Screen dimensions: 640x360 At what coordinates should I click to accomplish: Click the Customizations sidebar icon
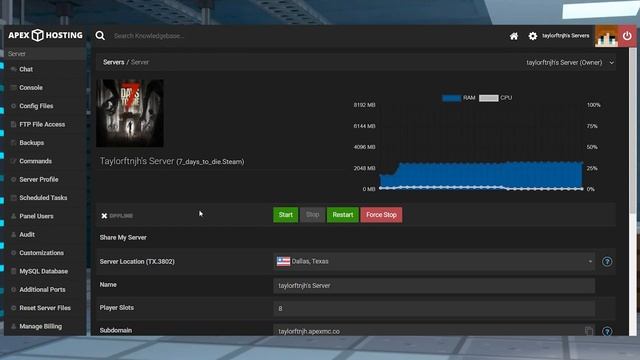pyautogui.click(x=13, y=253)
